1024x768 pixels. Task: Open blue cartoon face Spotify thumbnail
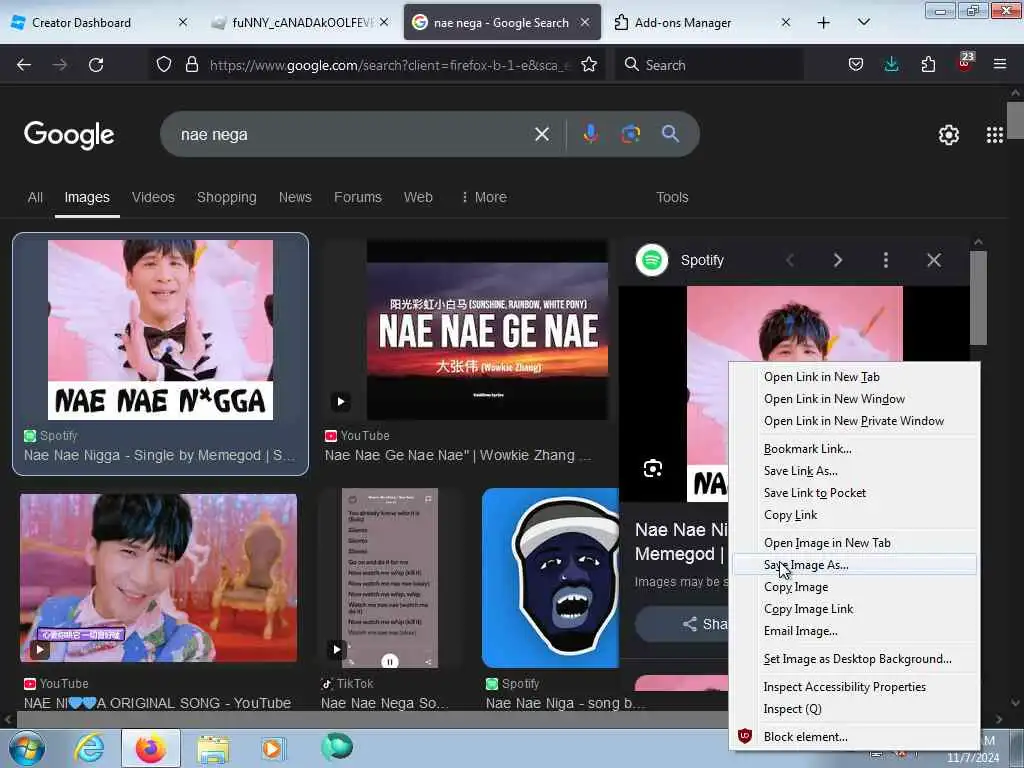(x=550, y=578)
